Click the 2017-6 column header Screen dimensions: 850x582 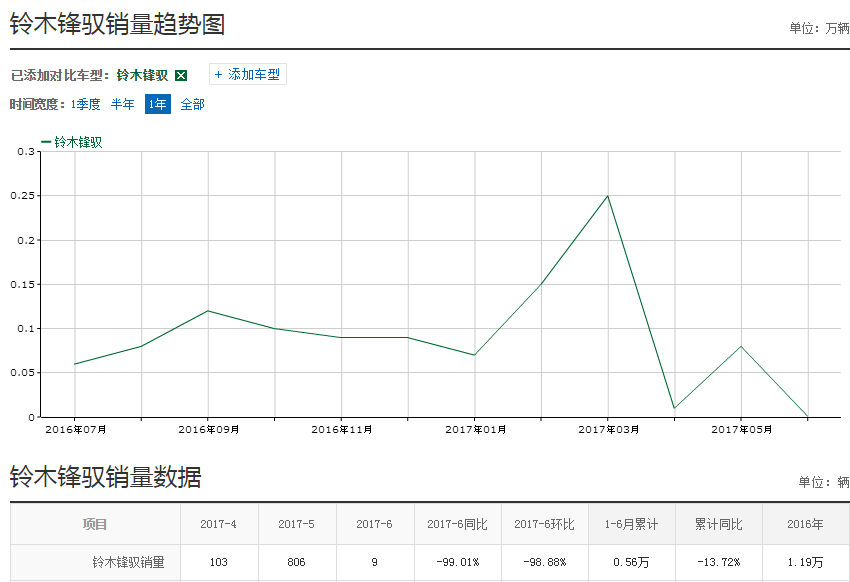tap(374, 524)
